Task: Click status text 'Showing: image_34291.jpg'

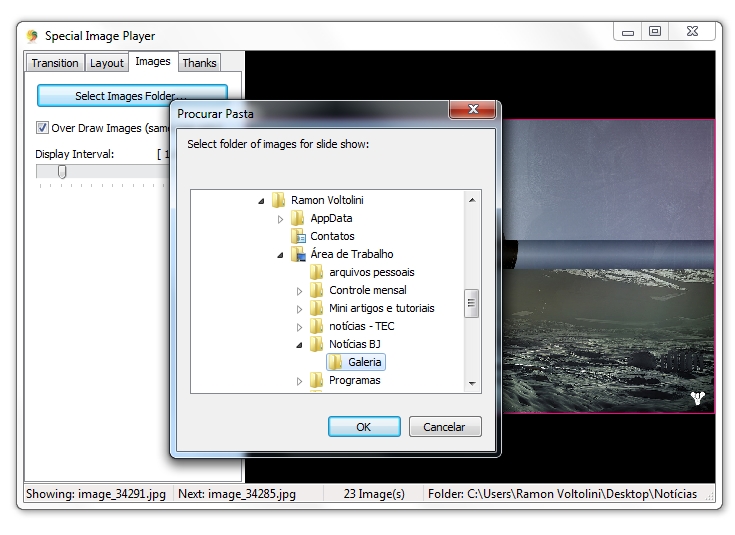Action: point(96,494)
